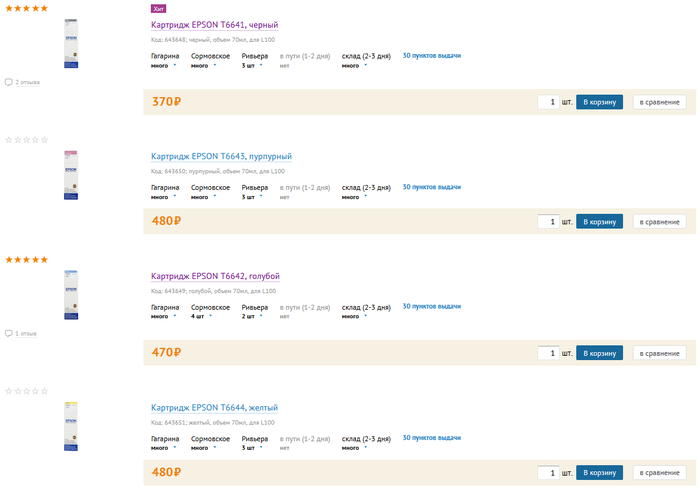700x491 pixels.
Task: Open Картридж EPSON T6642, голубой link
Action: [x=215, y=276]
